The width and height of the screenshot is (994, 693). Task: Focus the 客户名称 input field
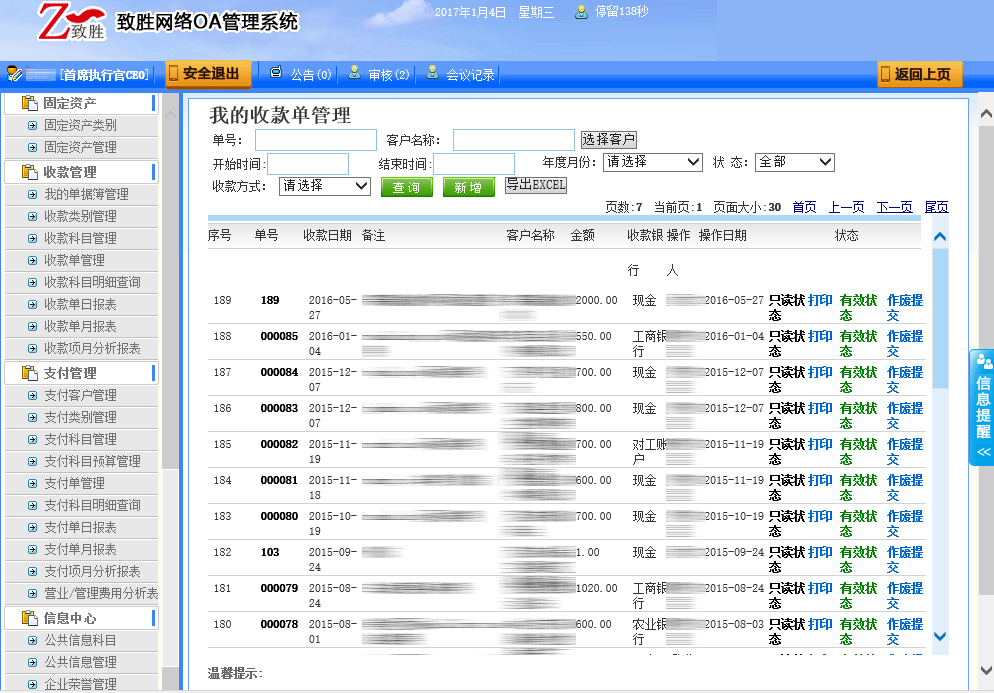(x=513, y=140)
